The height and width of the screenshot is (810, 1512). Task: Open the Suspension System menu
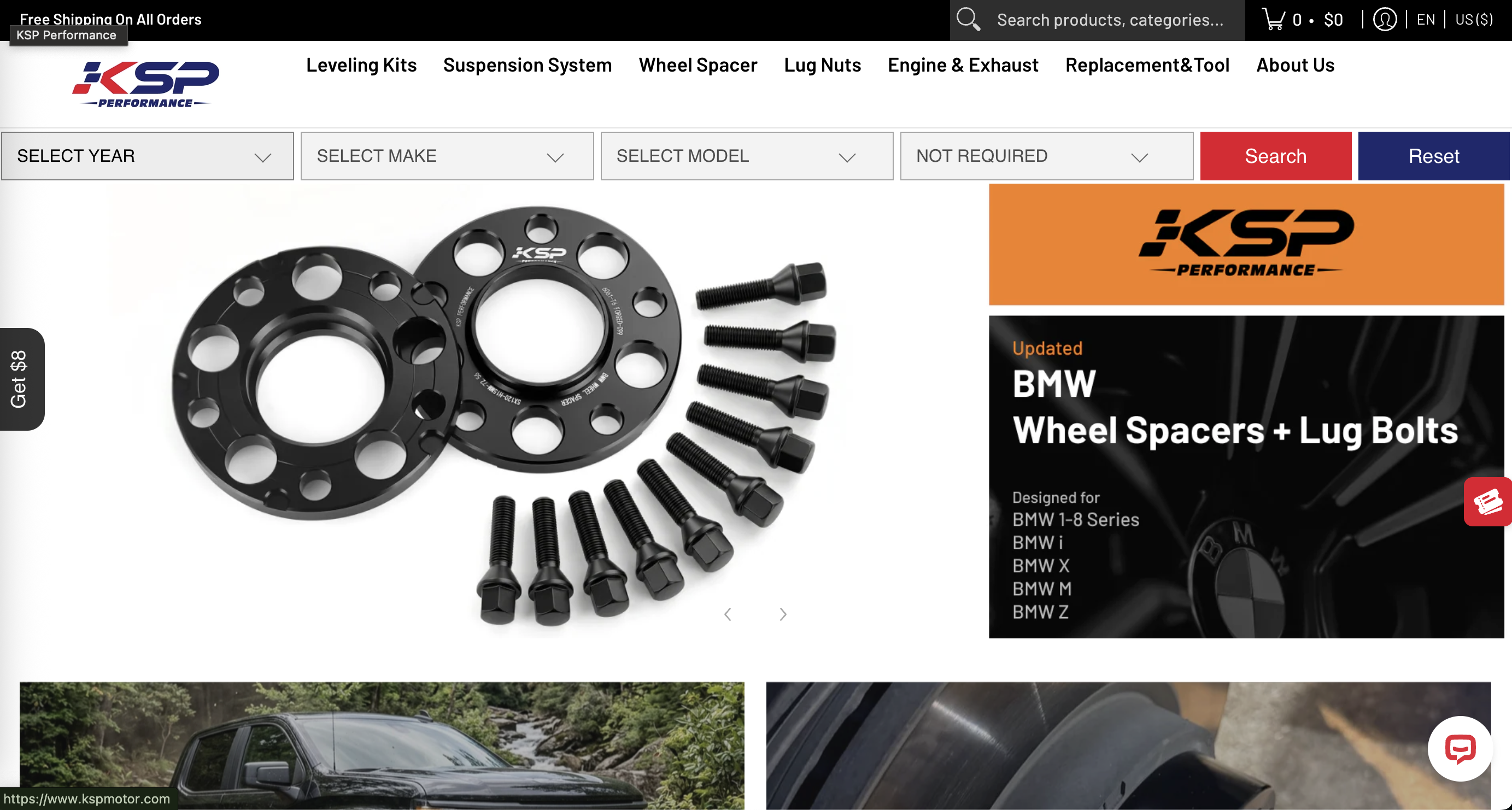[x=527, y=65]
